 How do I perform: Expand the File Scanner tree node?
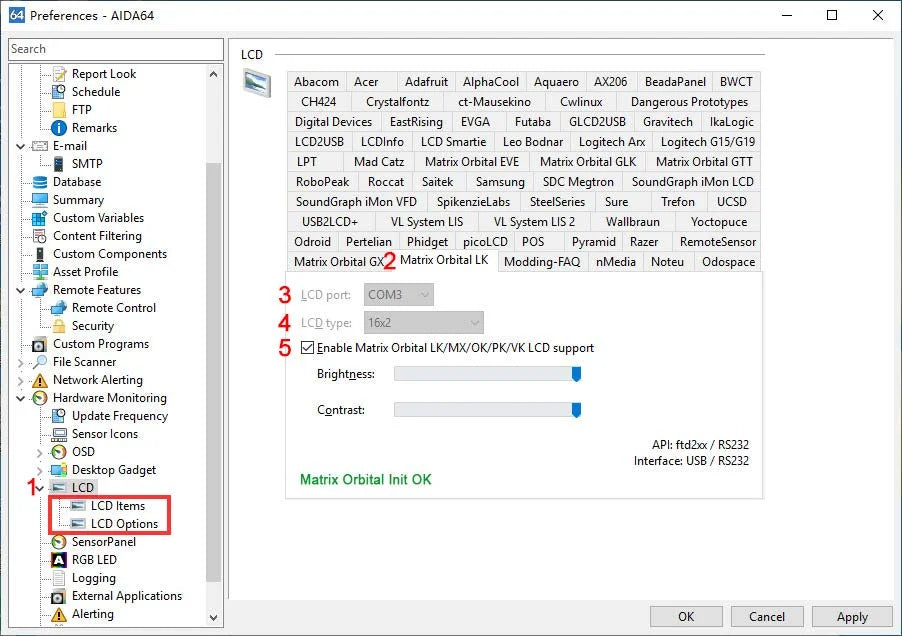21,362
